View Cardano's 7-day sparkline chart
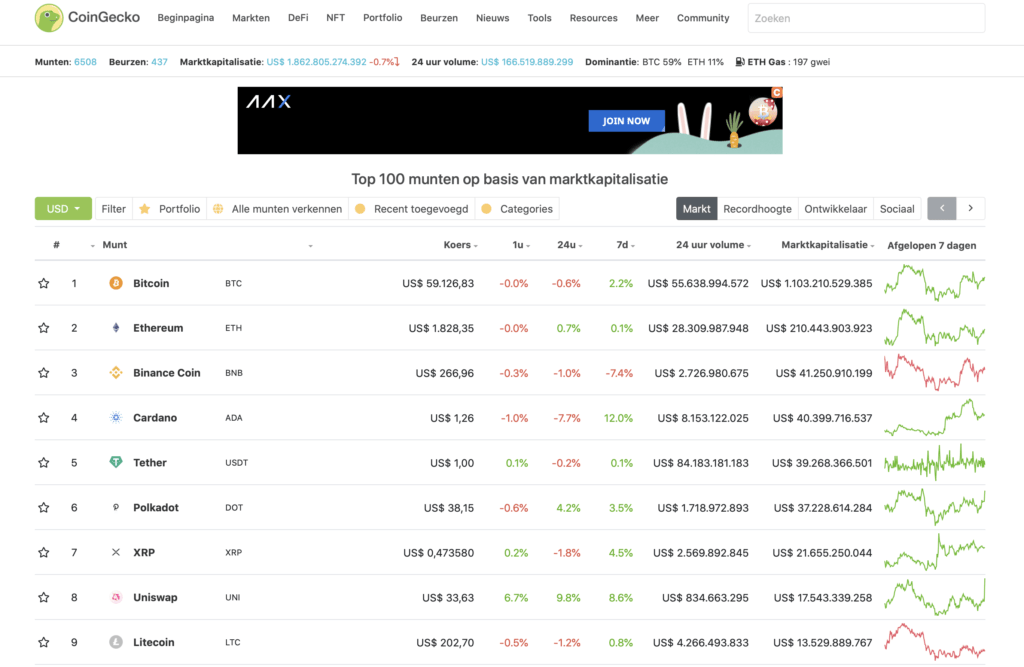This screenshot has height=667, width=1024. click(934, 418)
